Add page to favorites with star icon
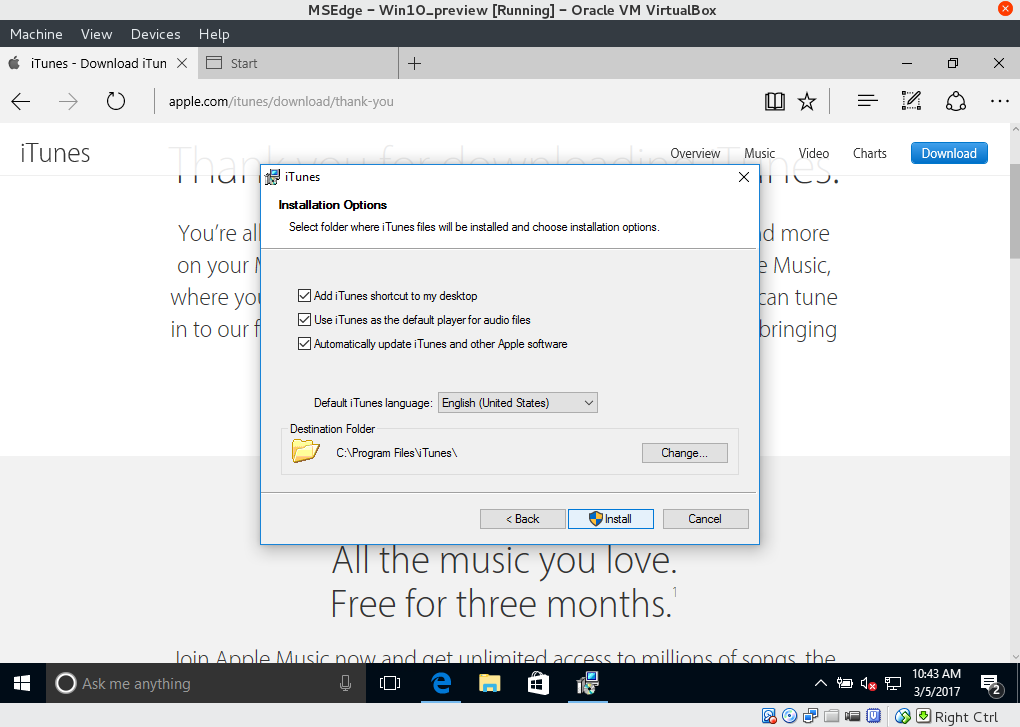This screenshot has width=1020, height=727. tap(807, 101)
